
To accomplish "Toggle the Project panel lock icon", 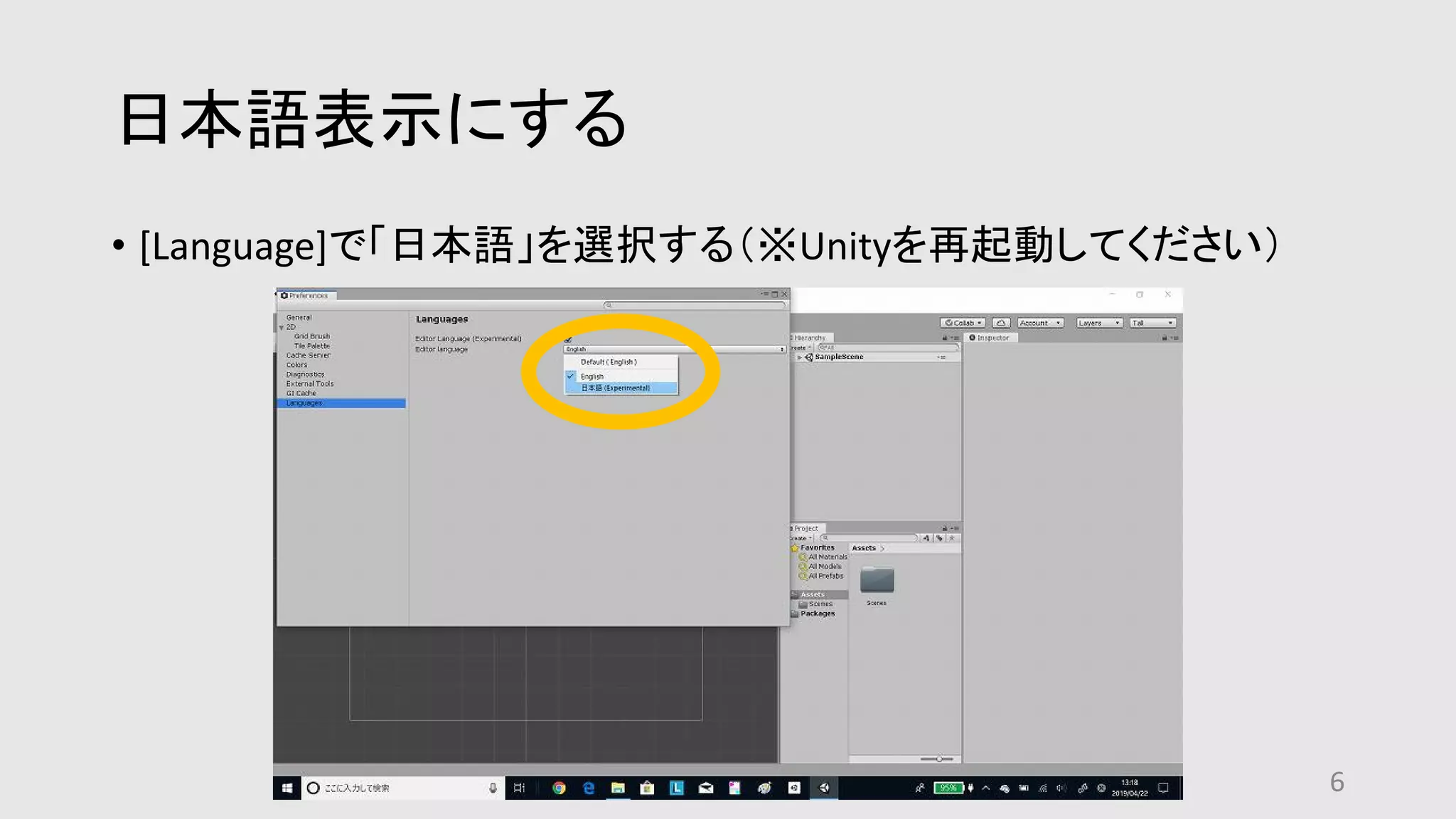I will point(945,528).
